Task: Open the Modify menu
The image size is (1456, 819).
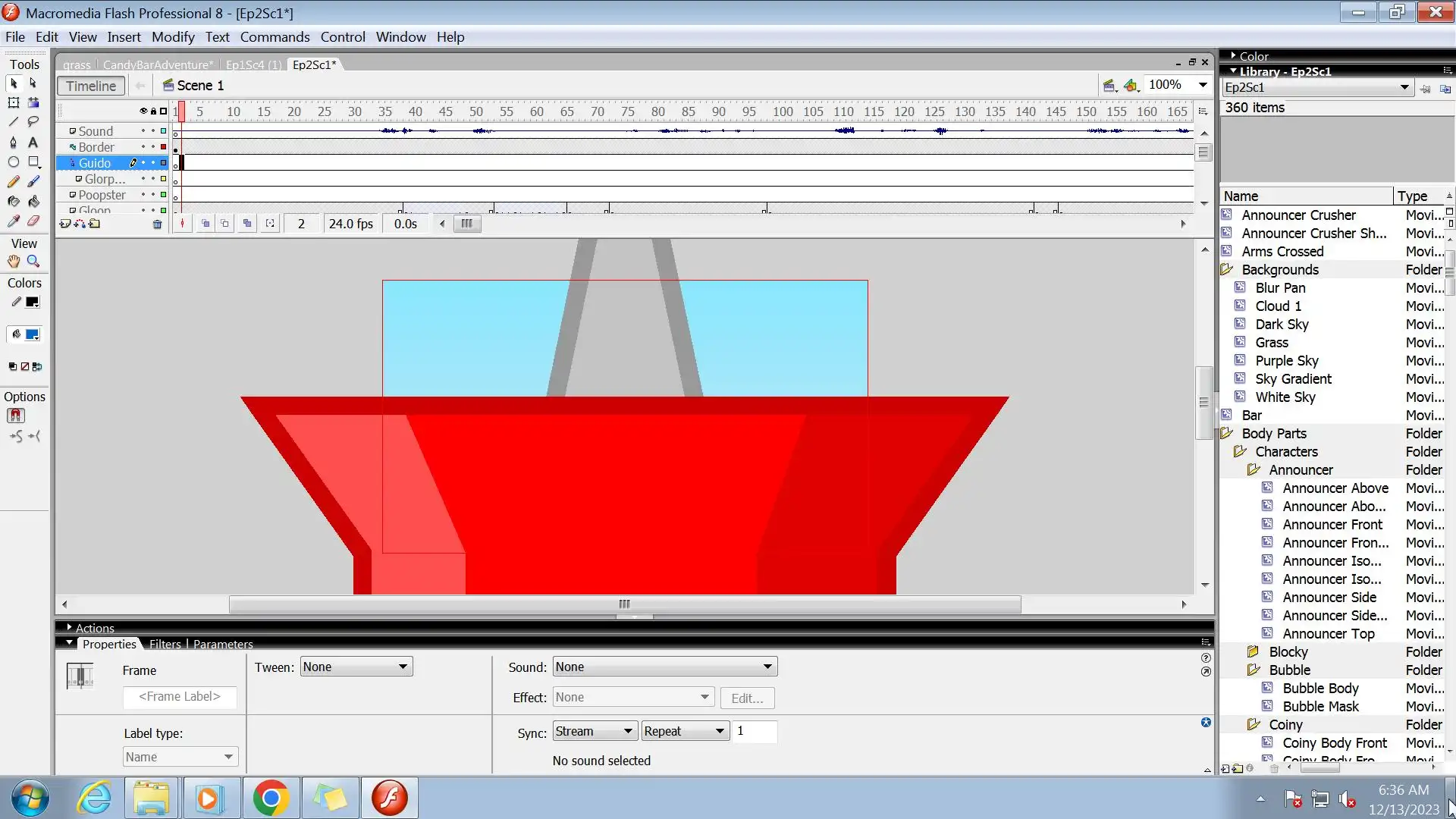Action: point(173,37)
